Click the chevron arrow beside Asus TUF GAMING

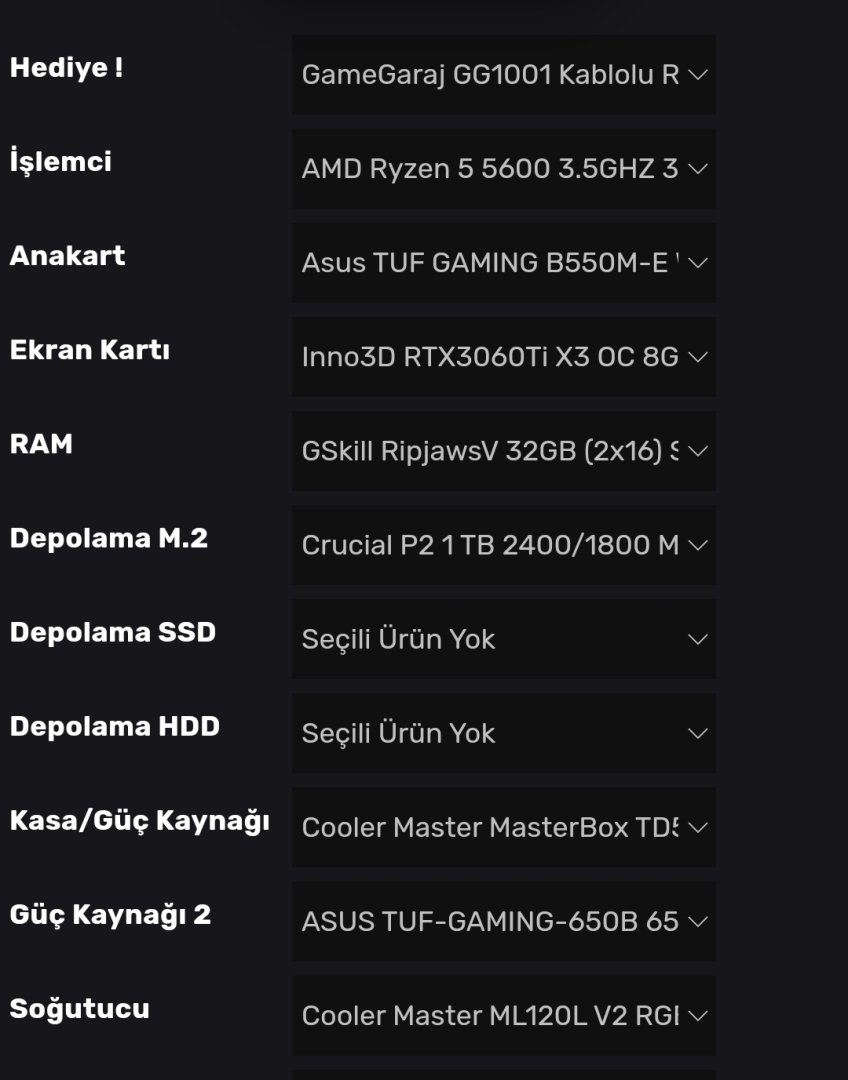pos(698,263)
